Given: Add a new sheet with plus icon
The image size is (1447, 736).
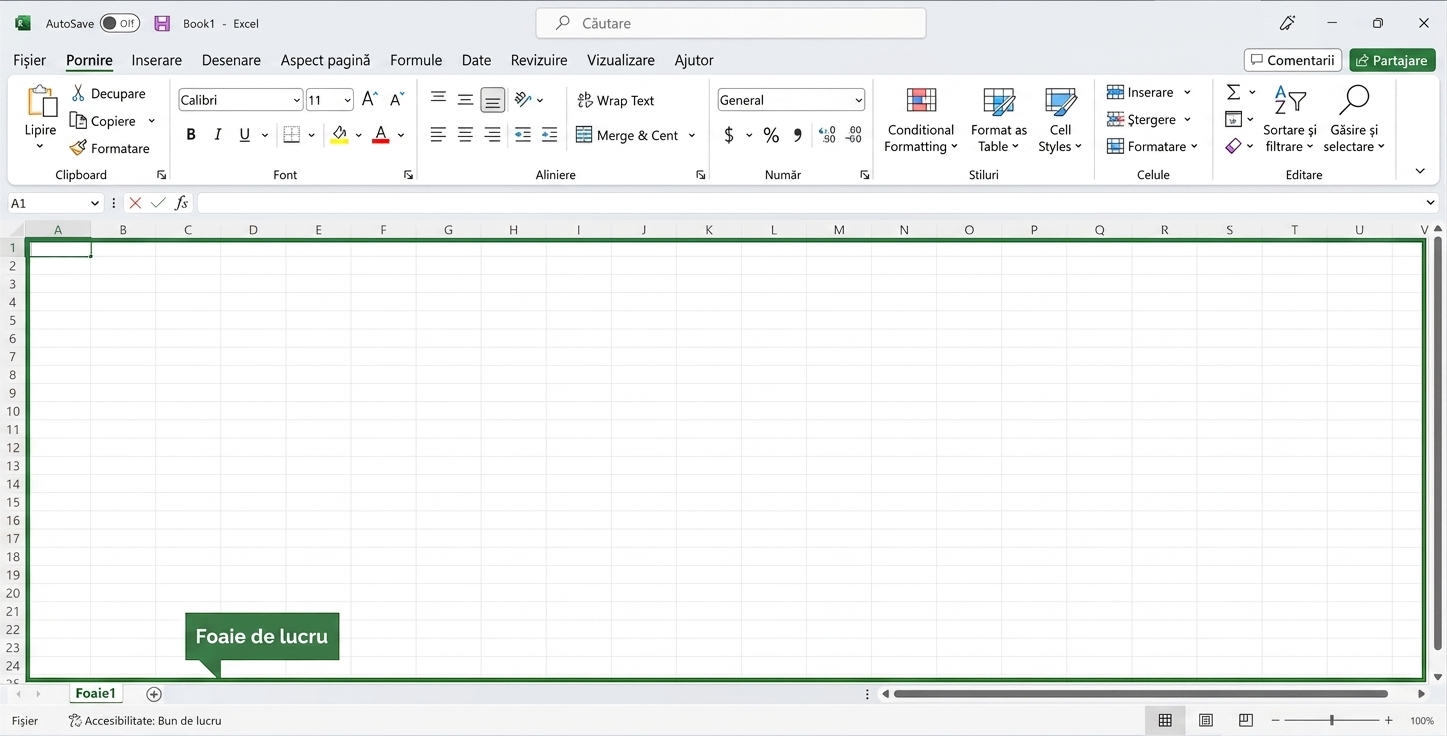Looking at the screenshot, I should click(x=154, y=694).
